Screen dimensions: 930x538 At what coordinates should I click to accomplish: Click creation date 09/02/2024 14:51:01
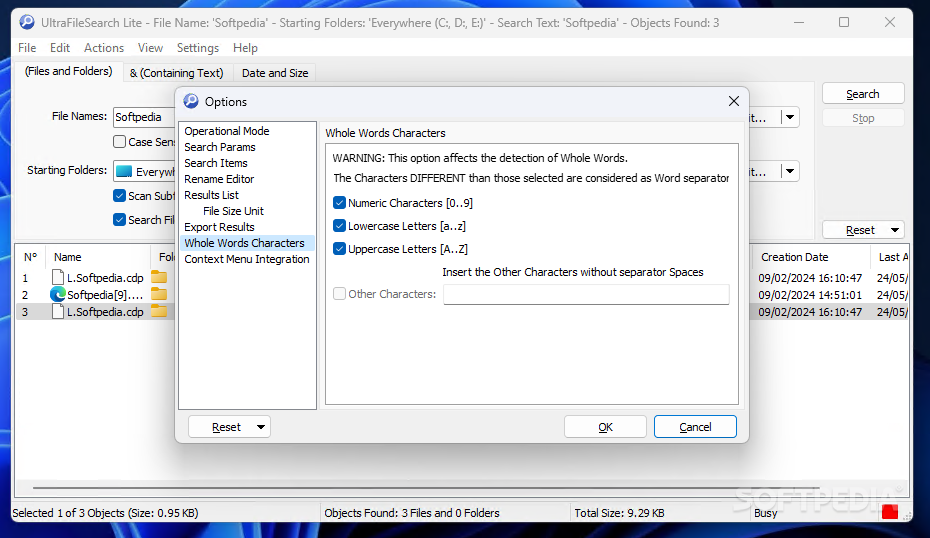810,295
